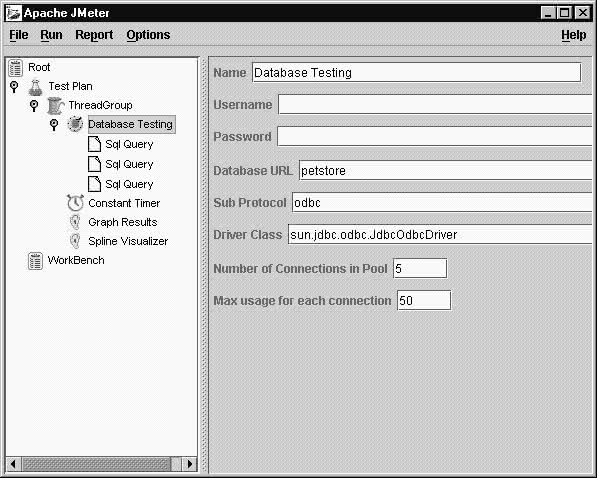Viewport: 597px width, 478px height.
Task: Click the Root clipboard icon in tree
Action: click(x=16, y=68)
